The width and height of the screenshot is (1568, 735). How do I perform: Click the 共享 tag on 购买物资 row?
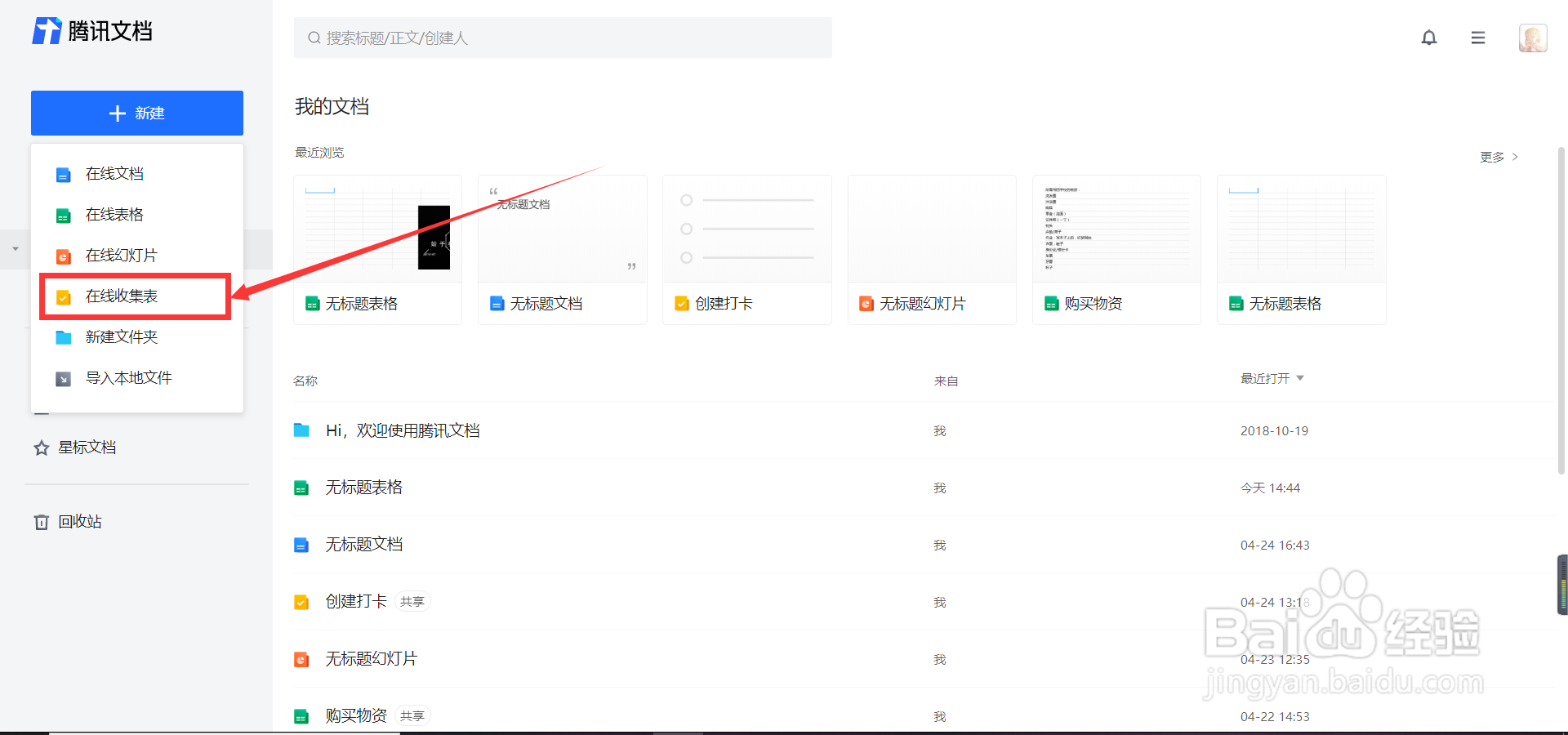pos(412,716)
